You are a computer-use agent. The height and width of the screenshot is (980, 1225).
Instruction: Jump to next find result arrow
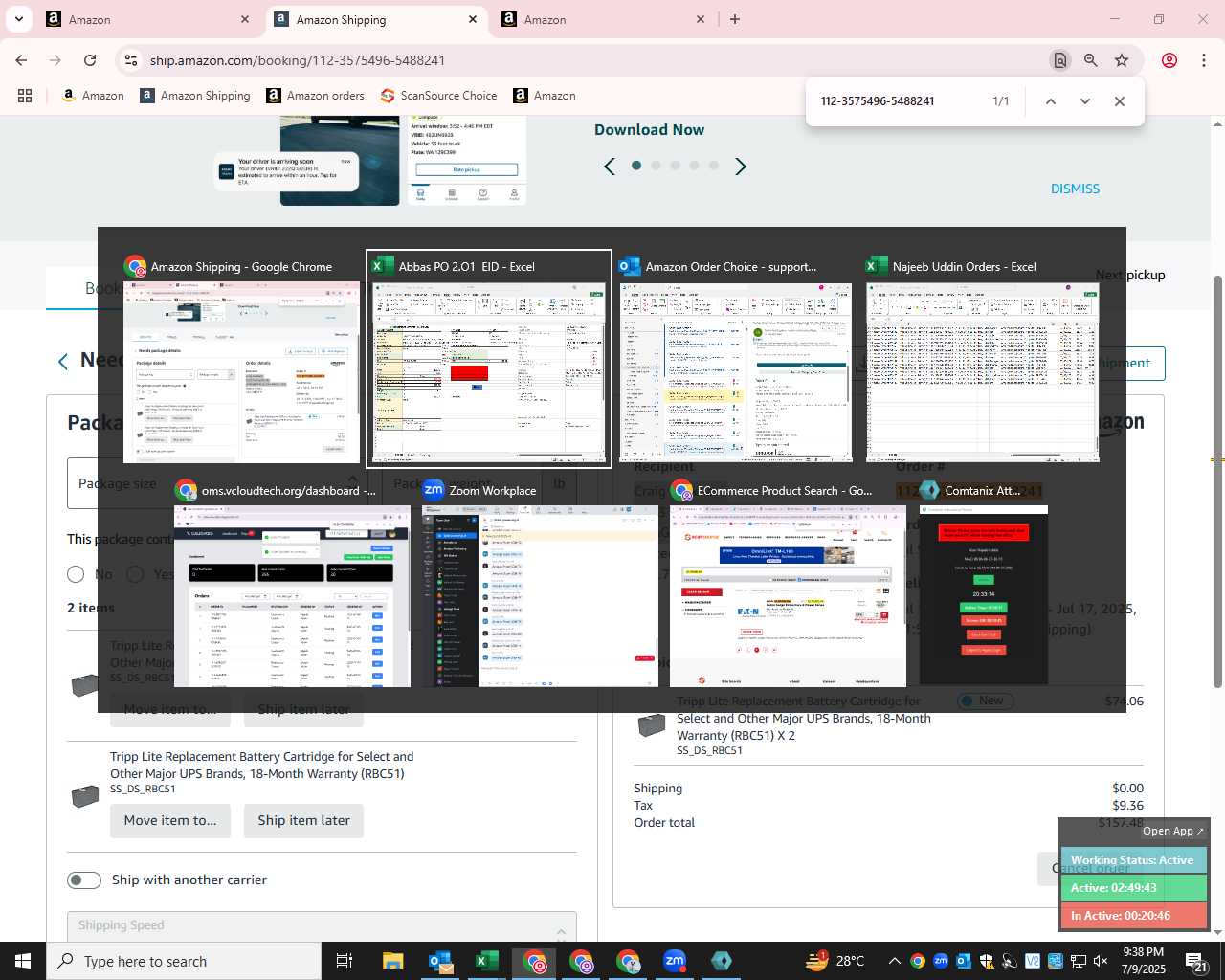pyautogui.click(x=1085, y=101)
